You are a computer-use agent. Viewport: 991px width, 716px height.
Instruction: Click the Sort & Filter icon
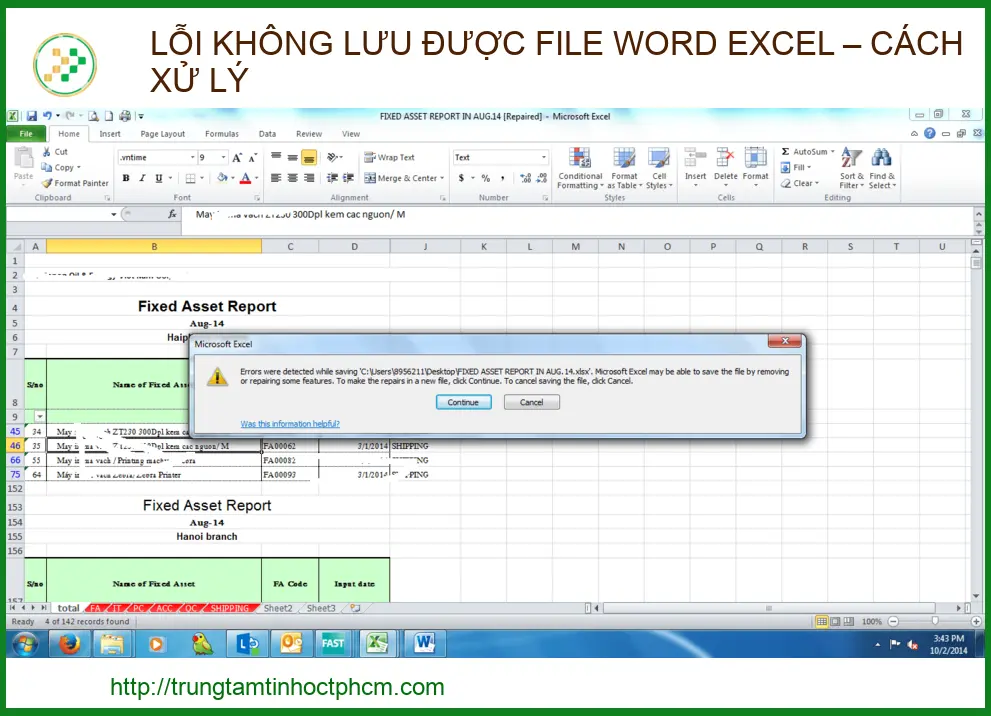click(x=851, y=168)
